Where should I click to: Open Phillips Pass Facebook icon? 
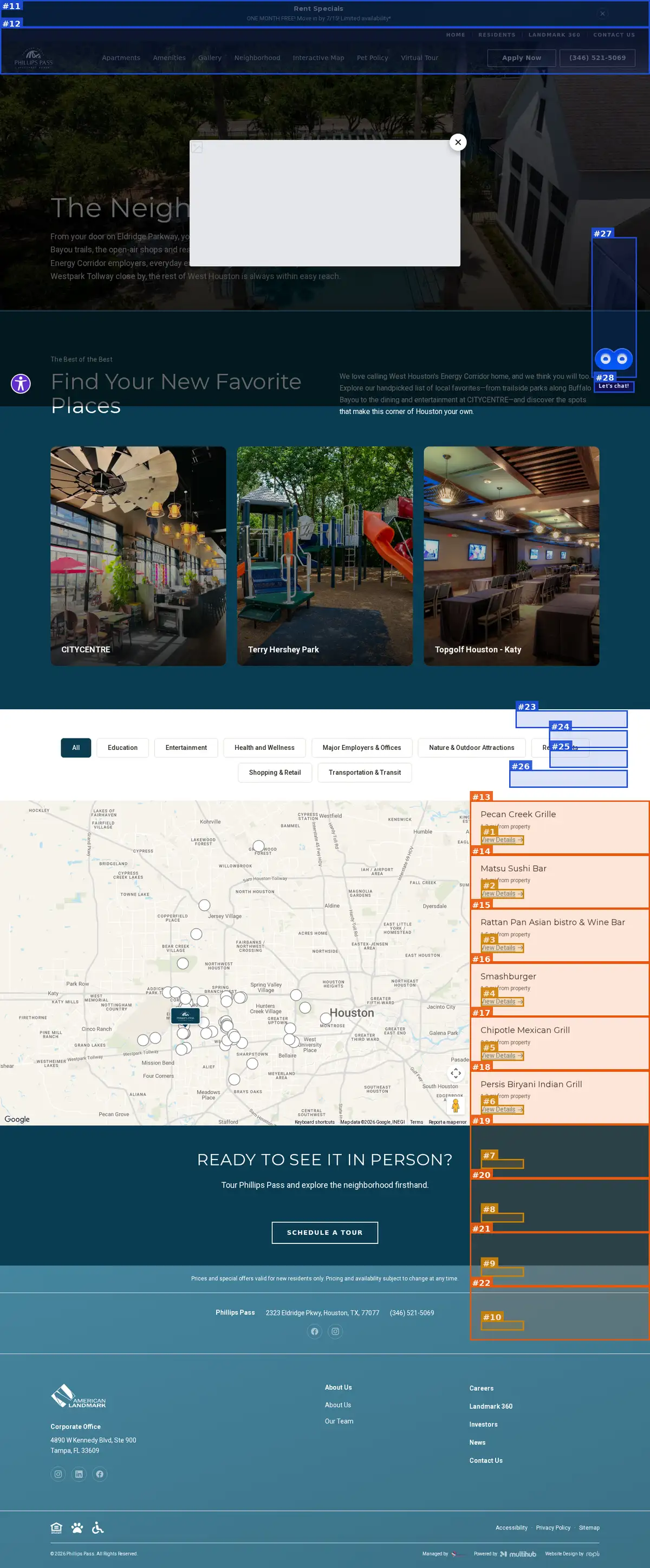pyautogui.click(x=314, y=1331)
